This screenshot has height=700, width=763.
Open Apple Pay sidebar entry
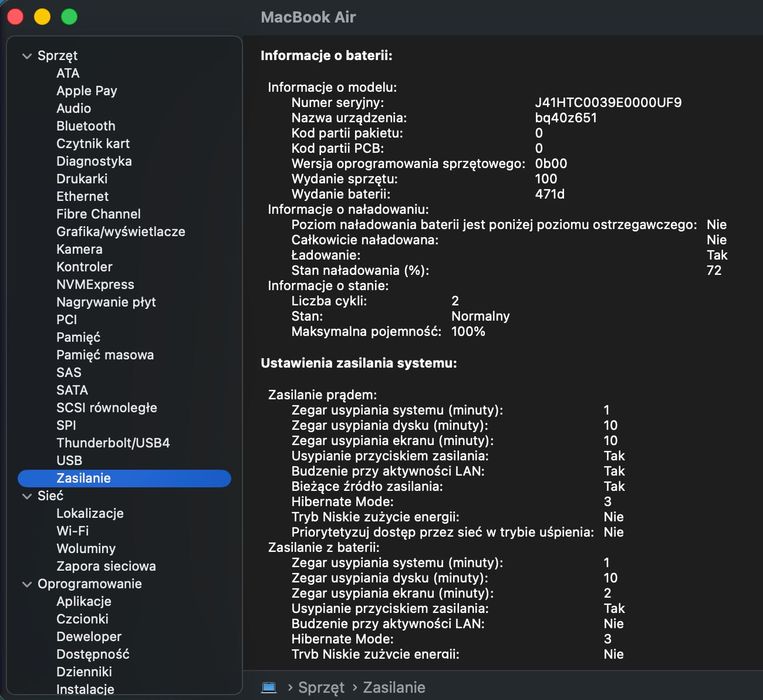[x=87, y=91]
